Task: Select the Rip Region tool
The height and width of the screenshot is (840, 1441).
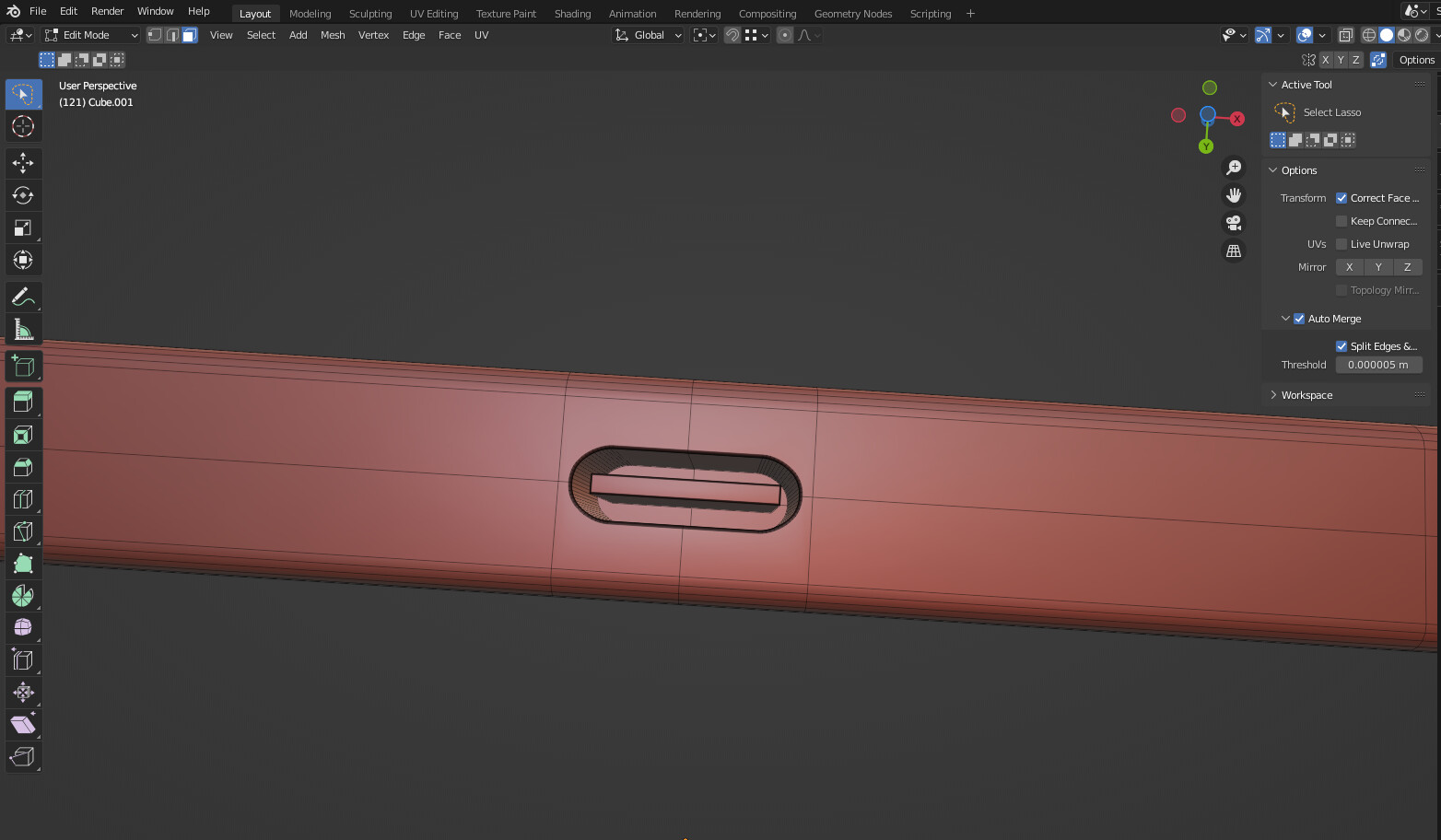Action: 23,757
